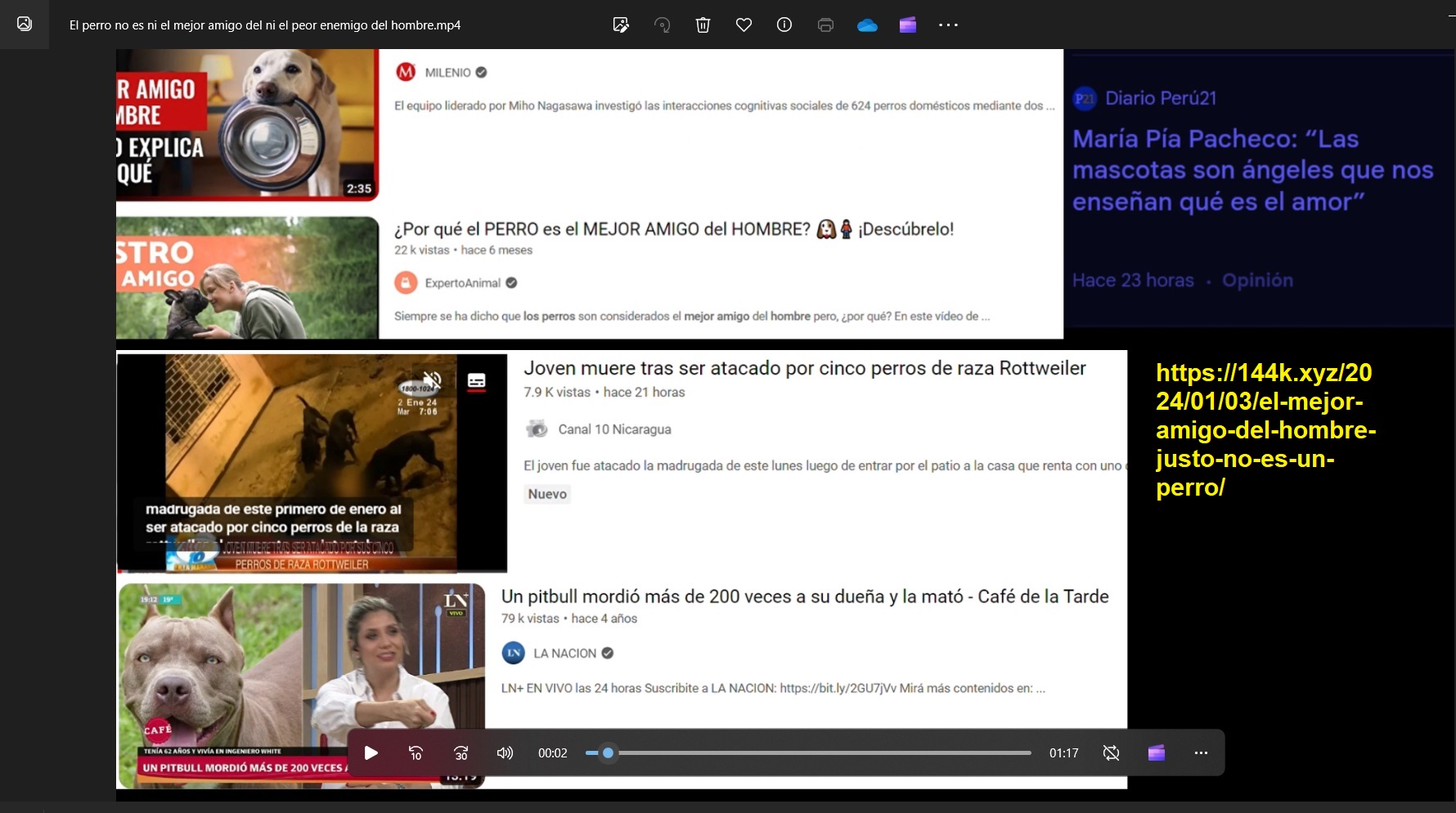The height and width of the screenshot is (813, 1456).
Task: Open Clipchamp from the top toolbar
Action: [x=908, y=25]
